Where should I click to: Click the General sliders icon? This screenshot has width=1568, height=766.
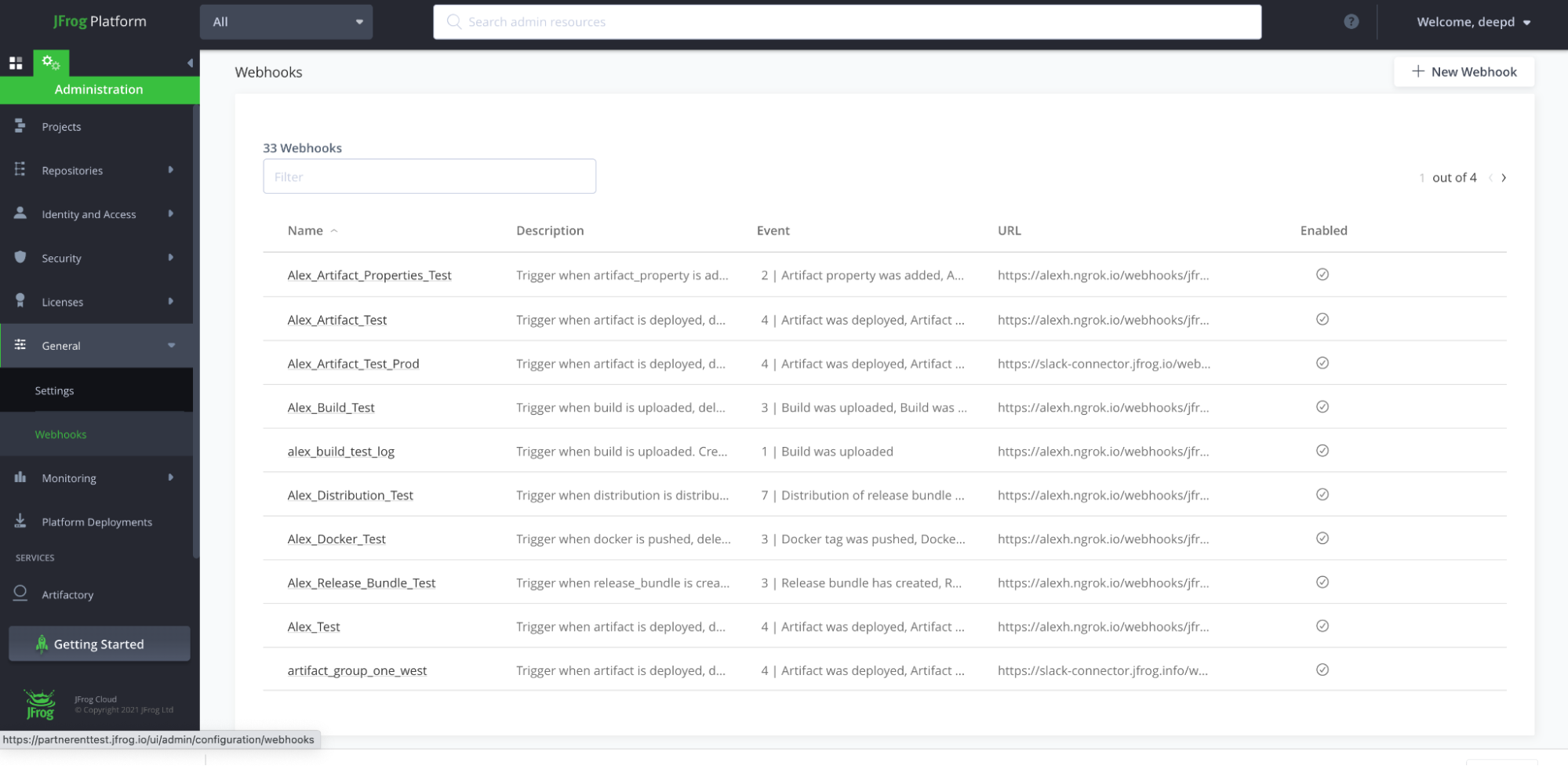(20, 345)
